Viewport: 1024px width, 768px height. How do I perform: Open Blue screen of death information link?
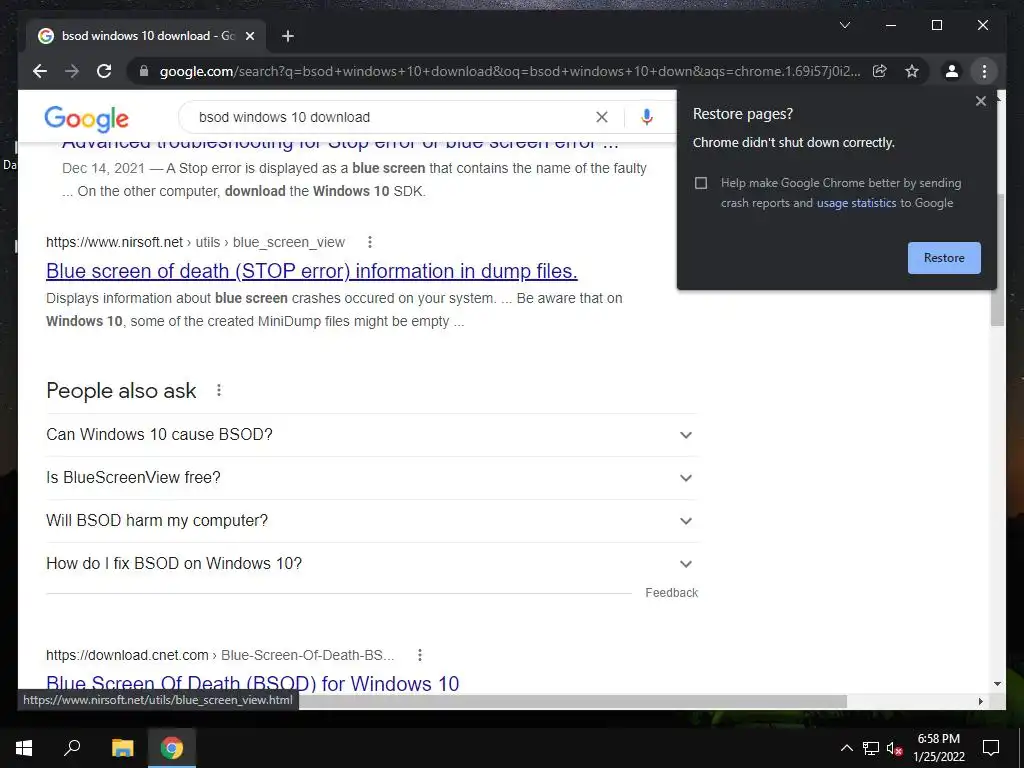(x=312, y=270)
